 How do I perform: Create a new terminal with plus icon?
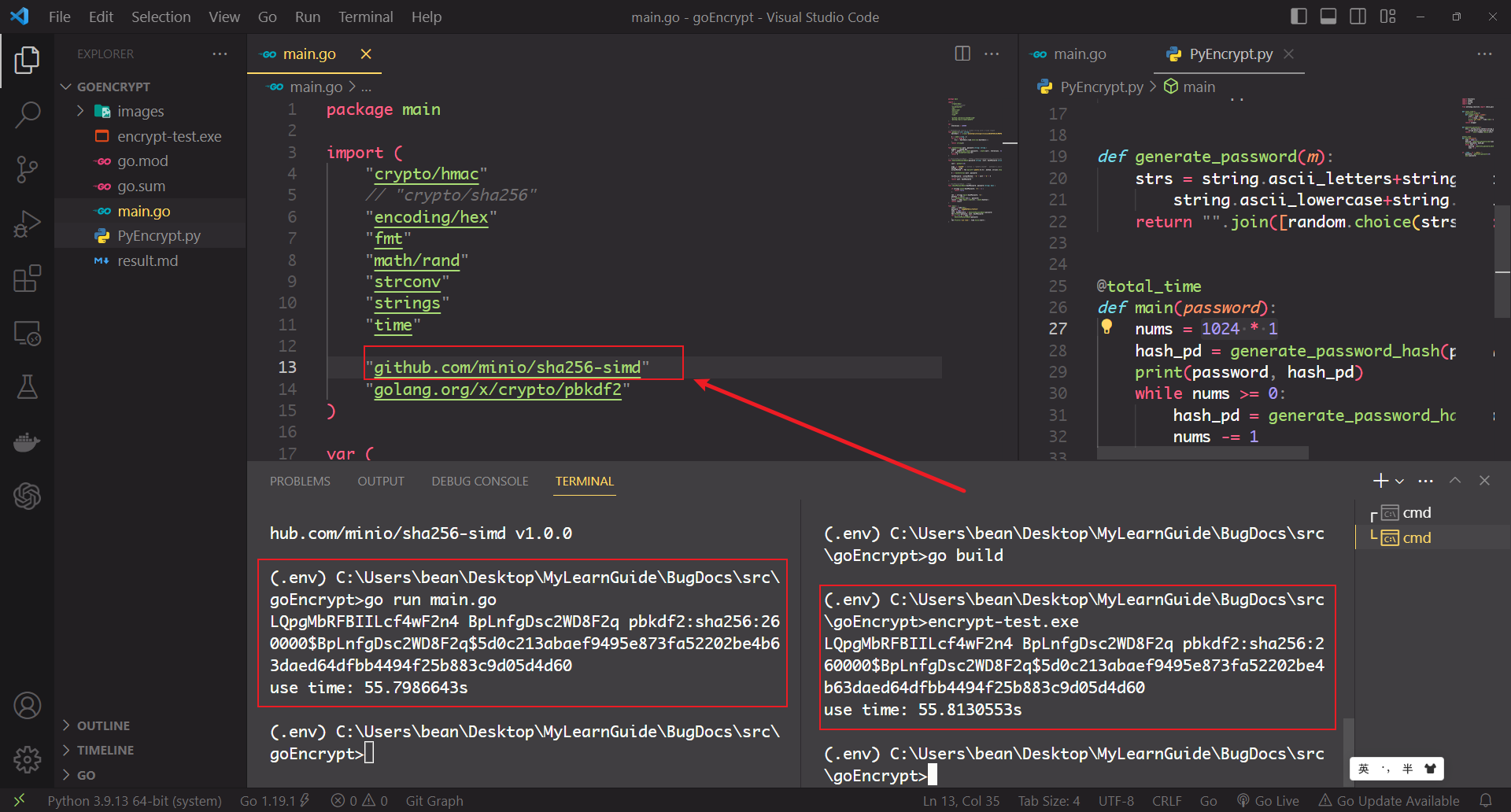click(x=1380, y=481)
